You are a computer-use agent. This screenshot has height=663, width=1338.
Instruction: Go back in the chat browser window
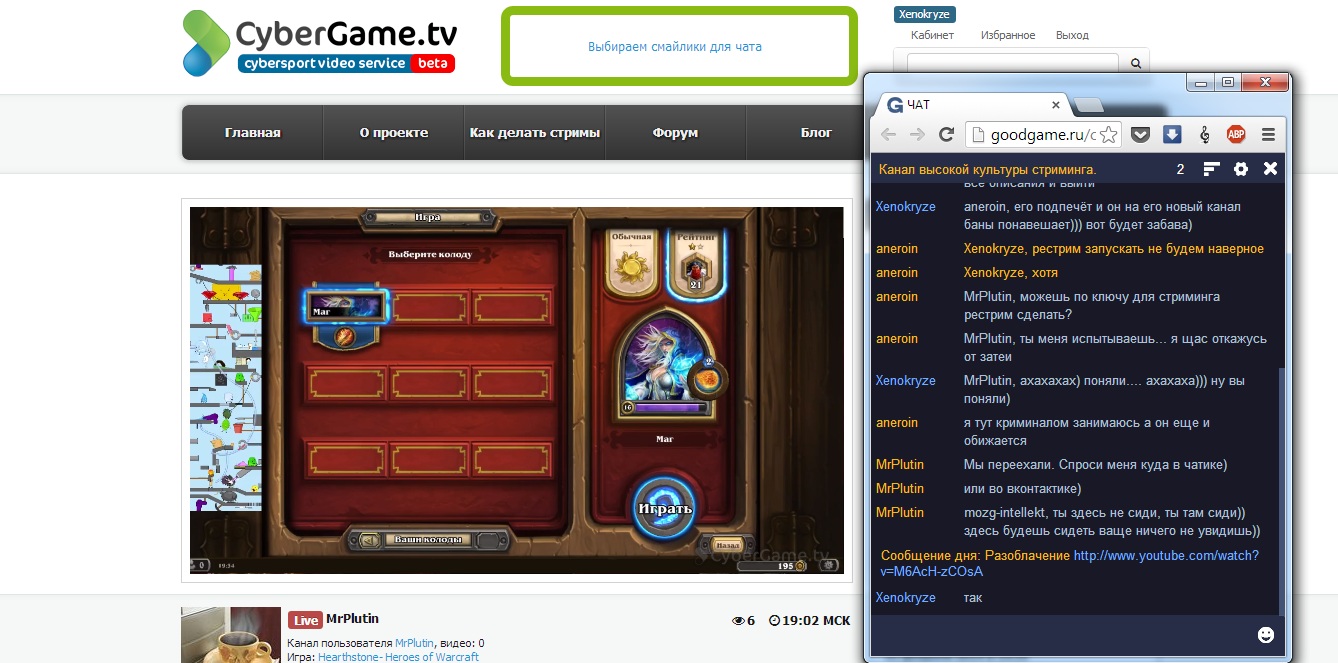pos(888,134)
